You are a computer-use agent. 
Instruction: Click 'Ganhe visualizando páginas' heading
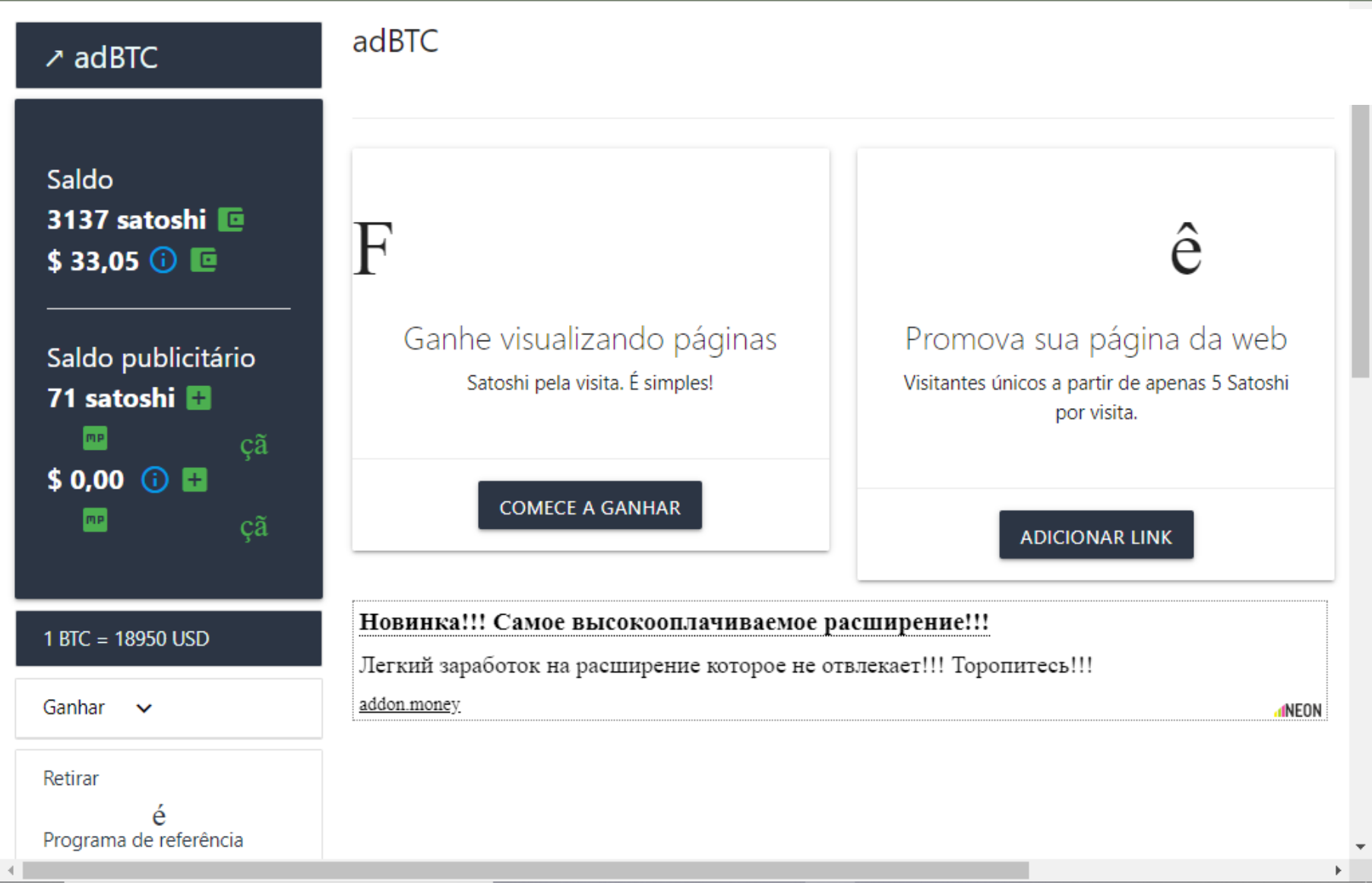pos(590,339)
